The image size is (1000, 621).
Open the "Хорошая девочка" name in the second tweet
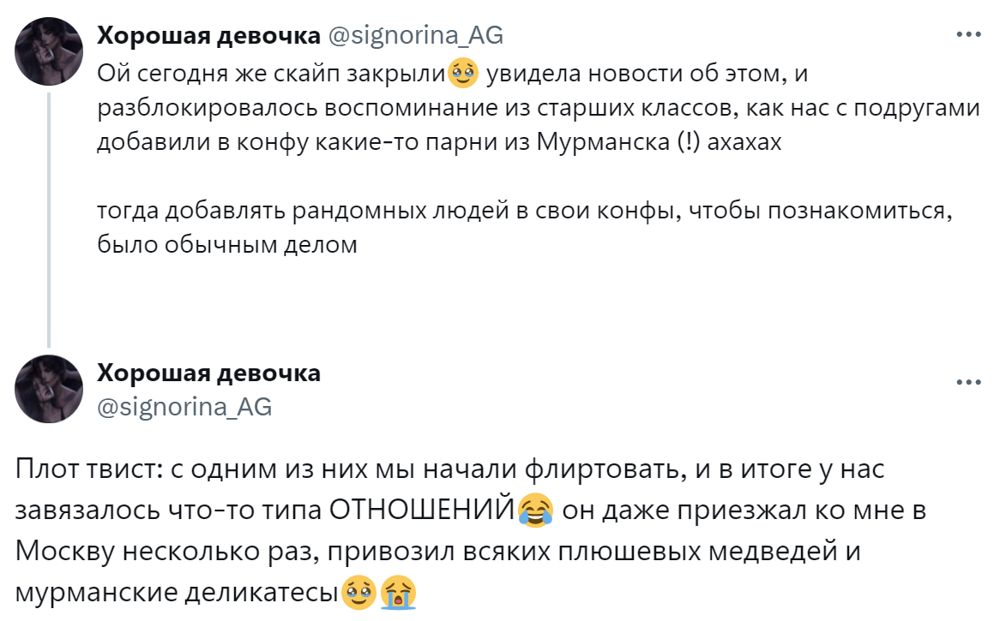pos(208,374)
